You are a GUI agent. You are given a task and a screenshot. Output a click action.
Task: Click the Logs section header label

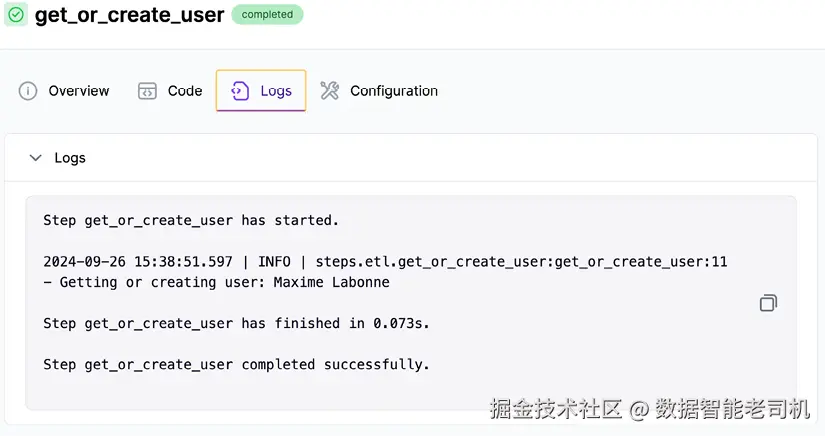(70, 158)
